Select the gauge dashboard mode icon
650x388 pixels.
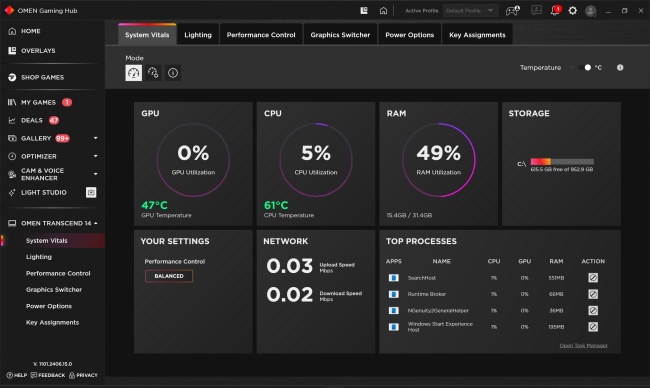click(x=133, y=73)
